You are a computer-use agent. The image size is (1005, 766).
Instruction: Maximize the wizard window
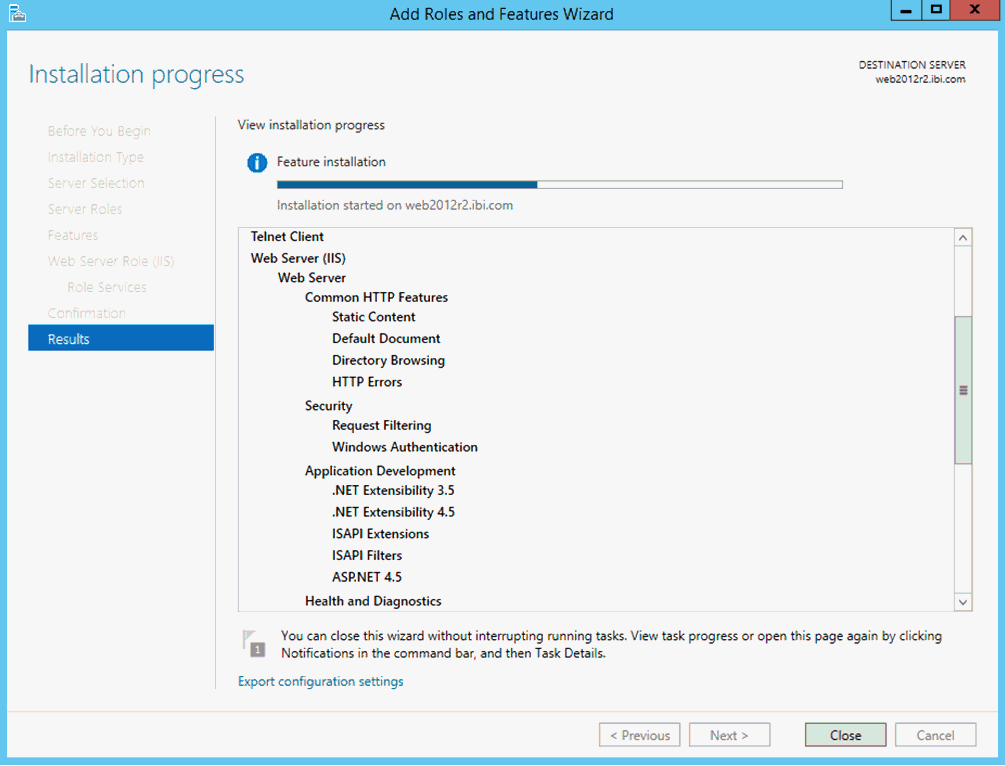tap(936, 10)
